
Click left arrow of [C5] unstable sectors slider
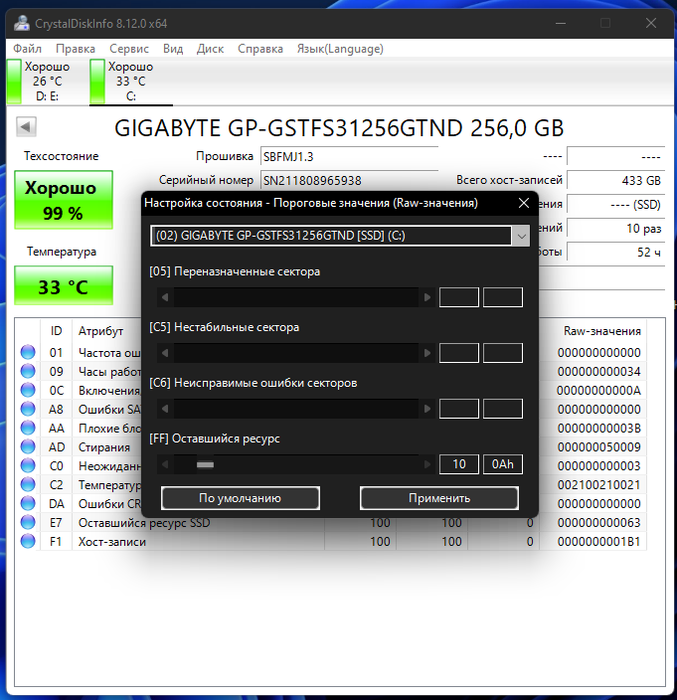click(165, 353)
